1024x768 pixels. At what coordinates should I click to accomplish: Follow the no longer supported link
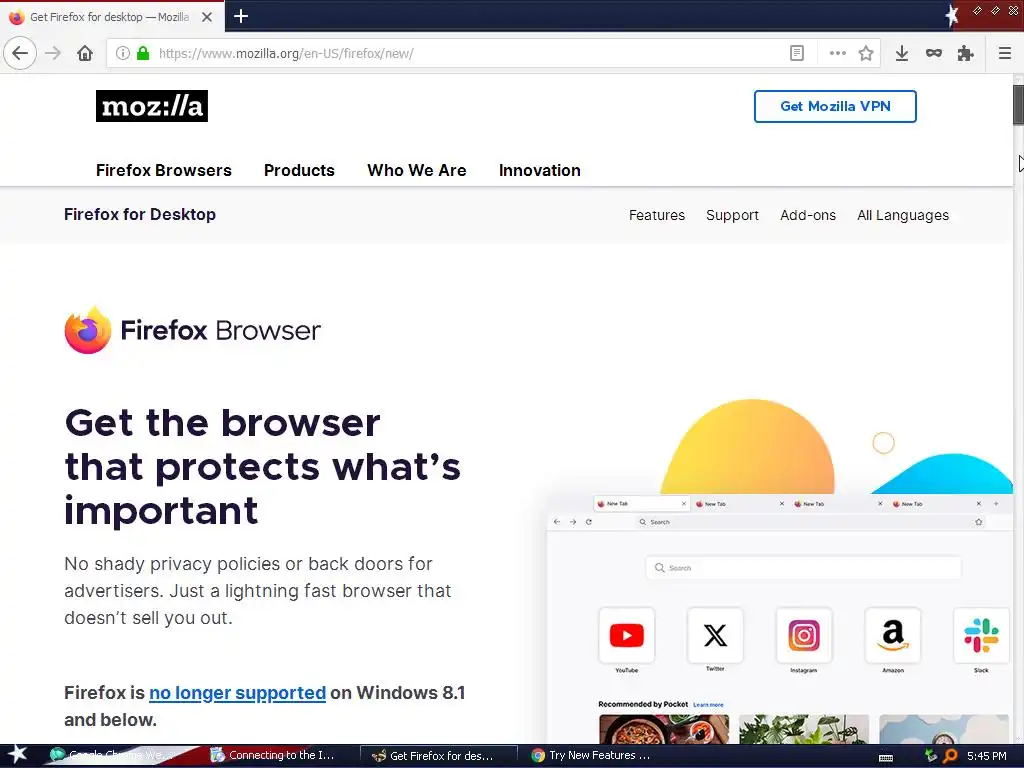[237, 693]
